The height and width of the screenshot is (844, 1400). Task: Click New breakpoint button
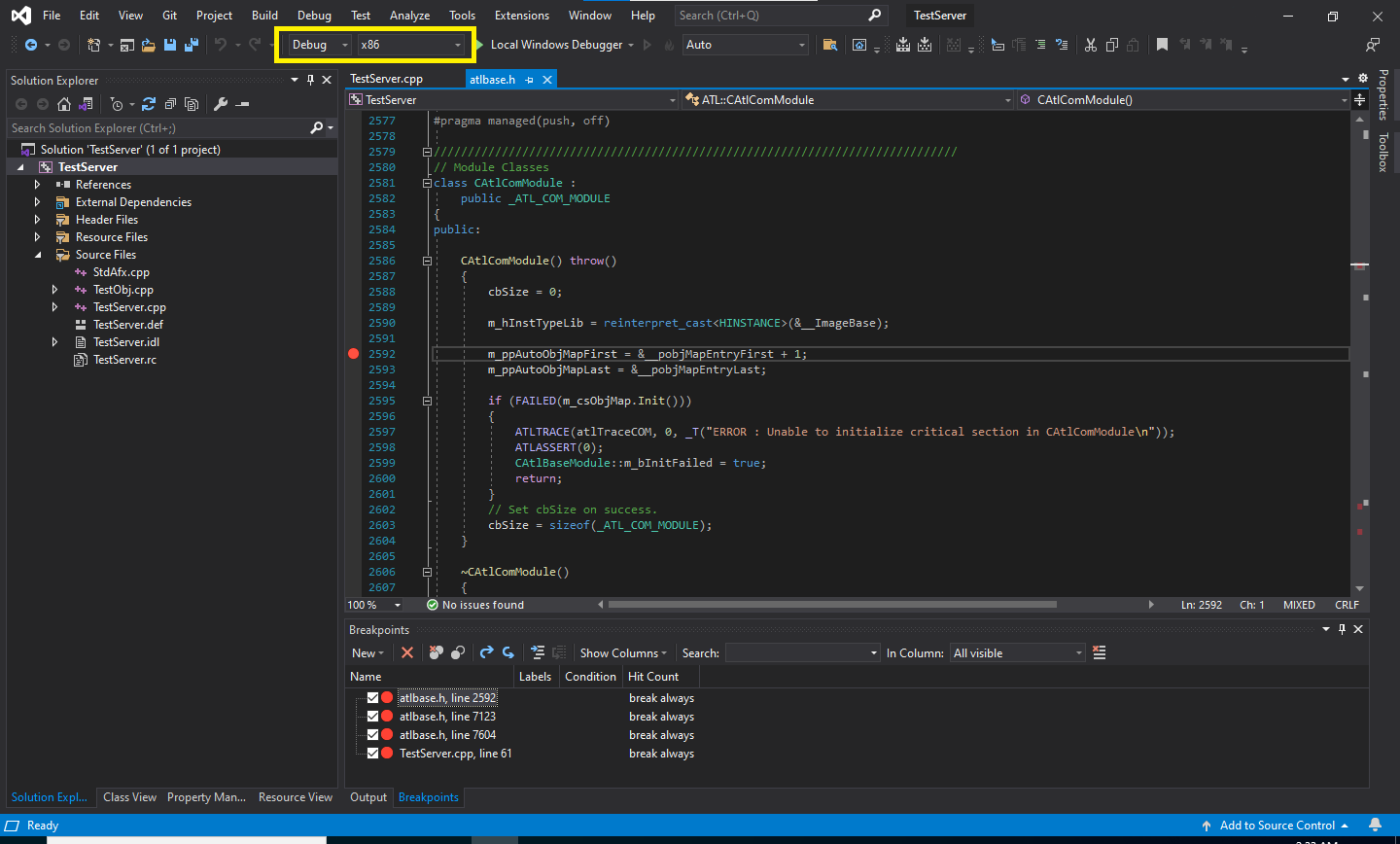[367, 653]
